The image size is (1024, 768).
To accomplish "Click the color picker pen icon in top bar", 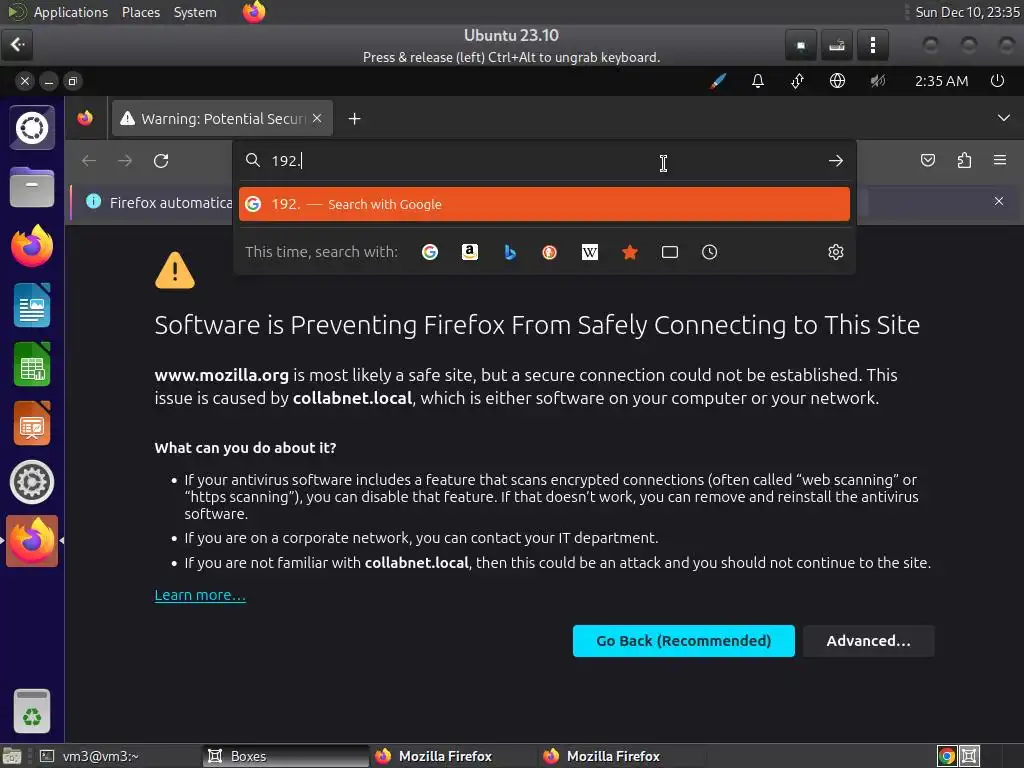I will click(718, 81).
